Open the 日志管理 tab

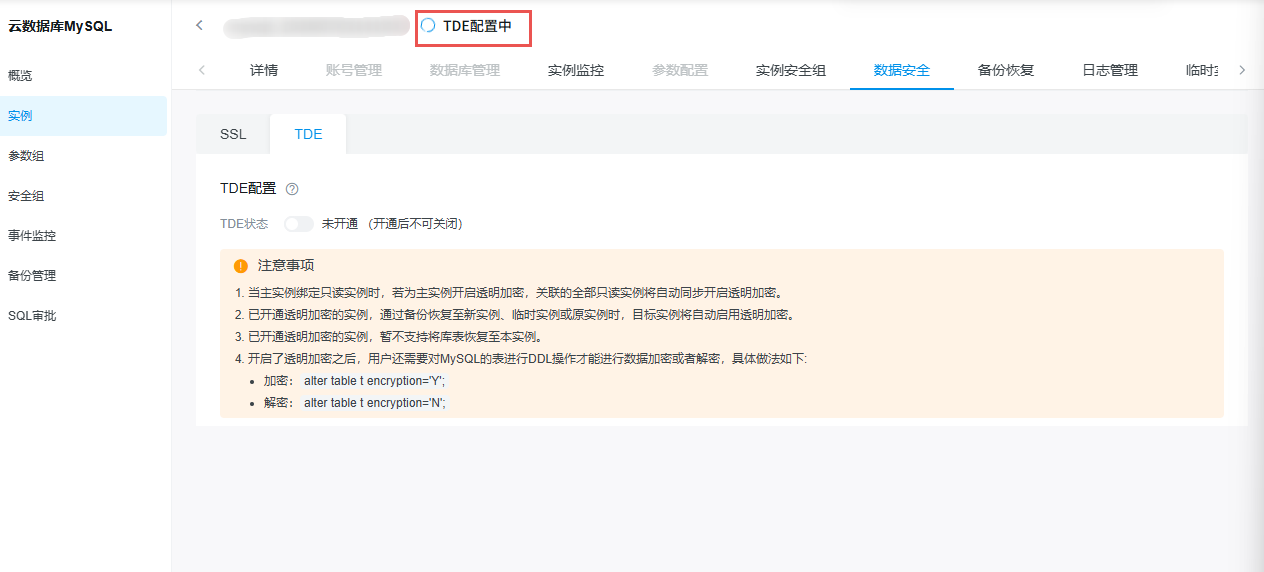(1110, 70)
